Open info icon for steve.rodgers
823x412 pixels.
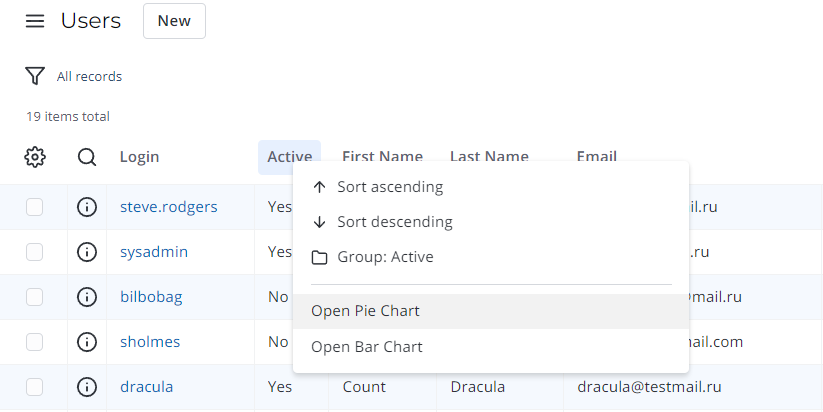click(87, 207)
